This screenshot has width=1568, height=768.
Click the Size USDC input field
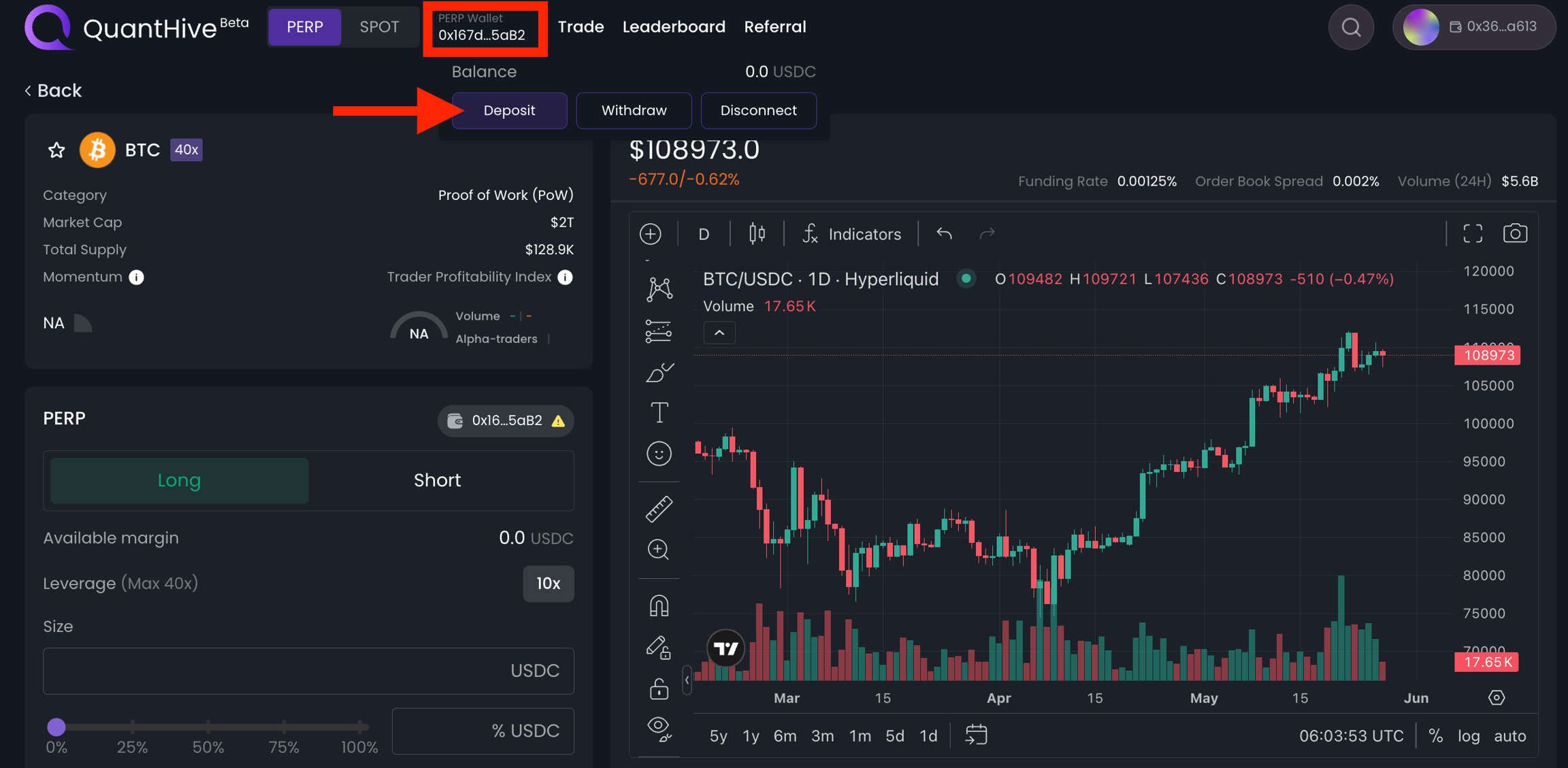[x=272, y=671]
